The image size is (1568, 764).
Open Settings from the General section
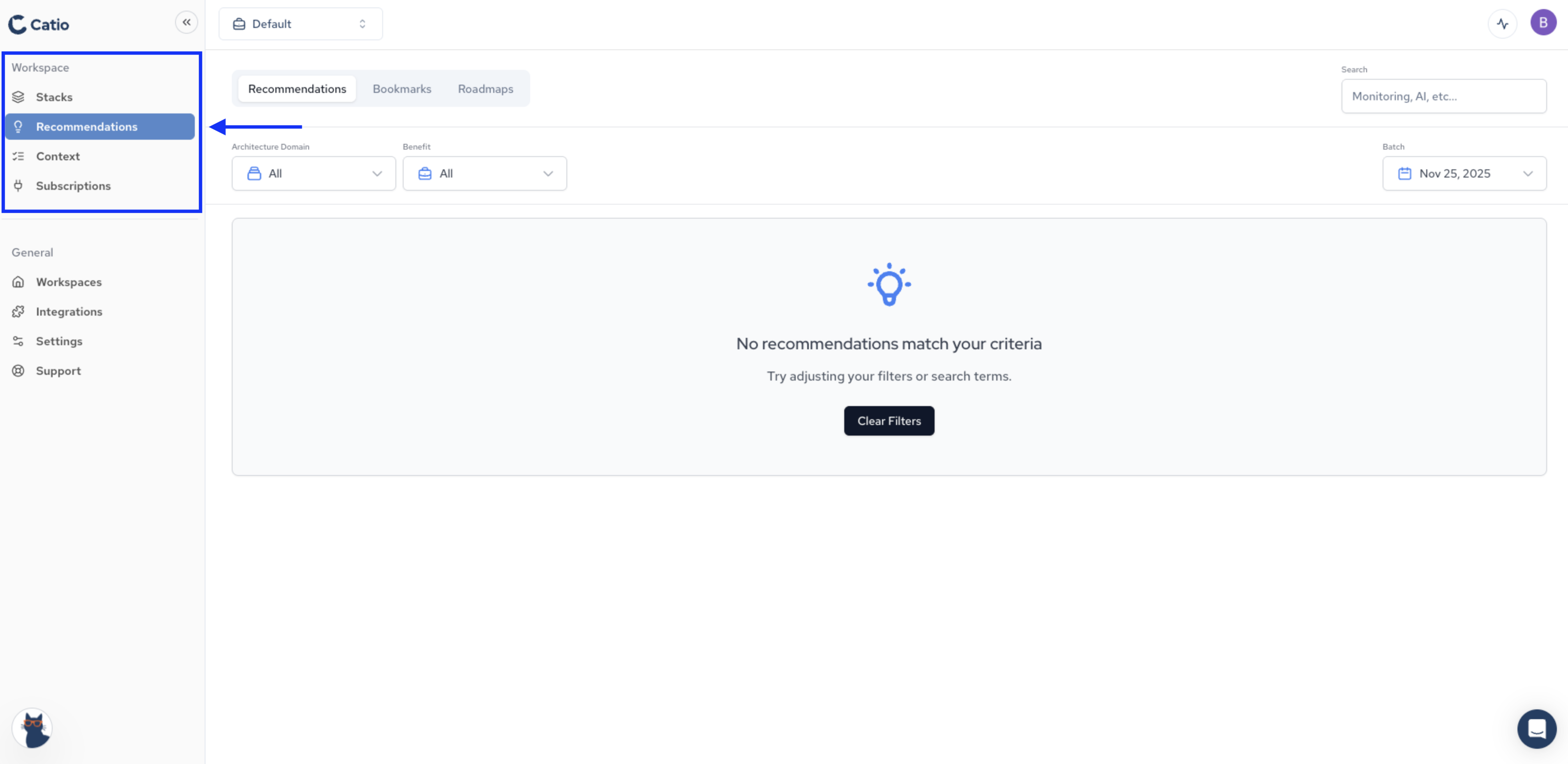click(x=59, y=341)
